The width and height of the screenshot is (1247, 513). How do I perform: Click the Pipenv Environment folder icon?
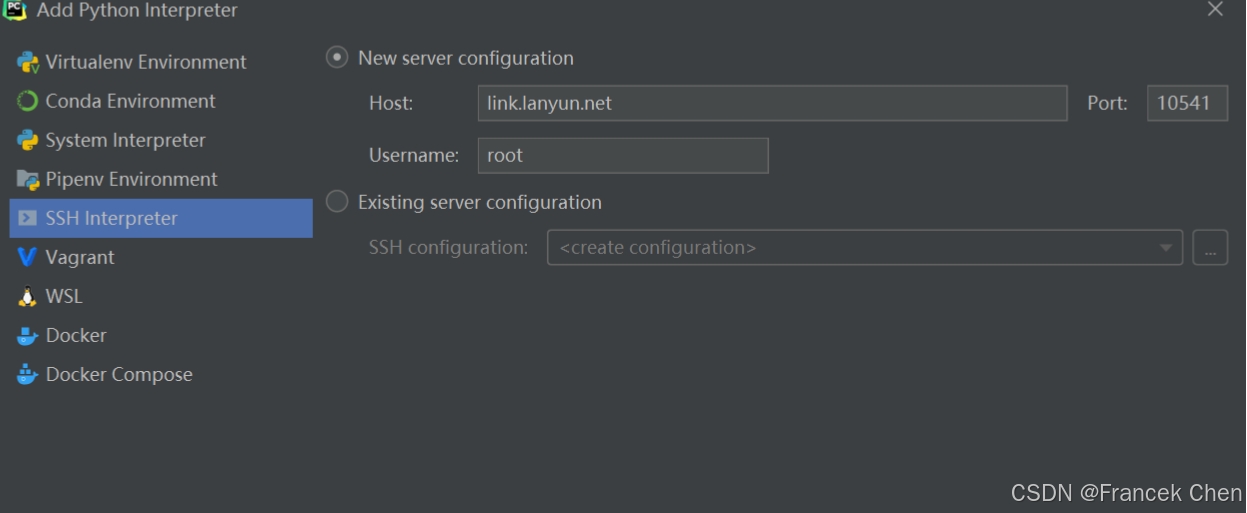coord(27,179)
